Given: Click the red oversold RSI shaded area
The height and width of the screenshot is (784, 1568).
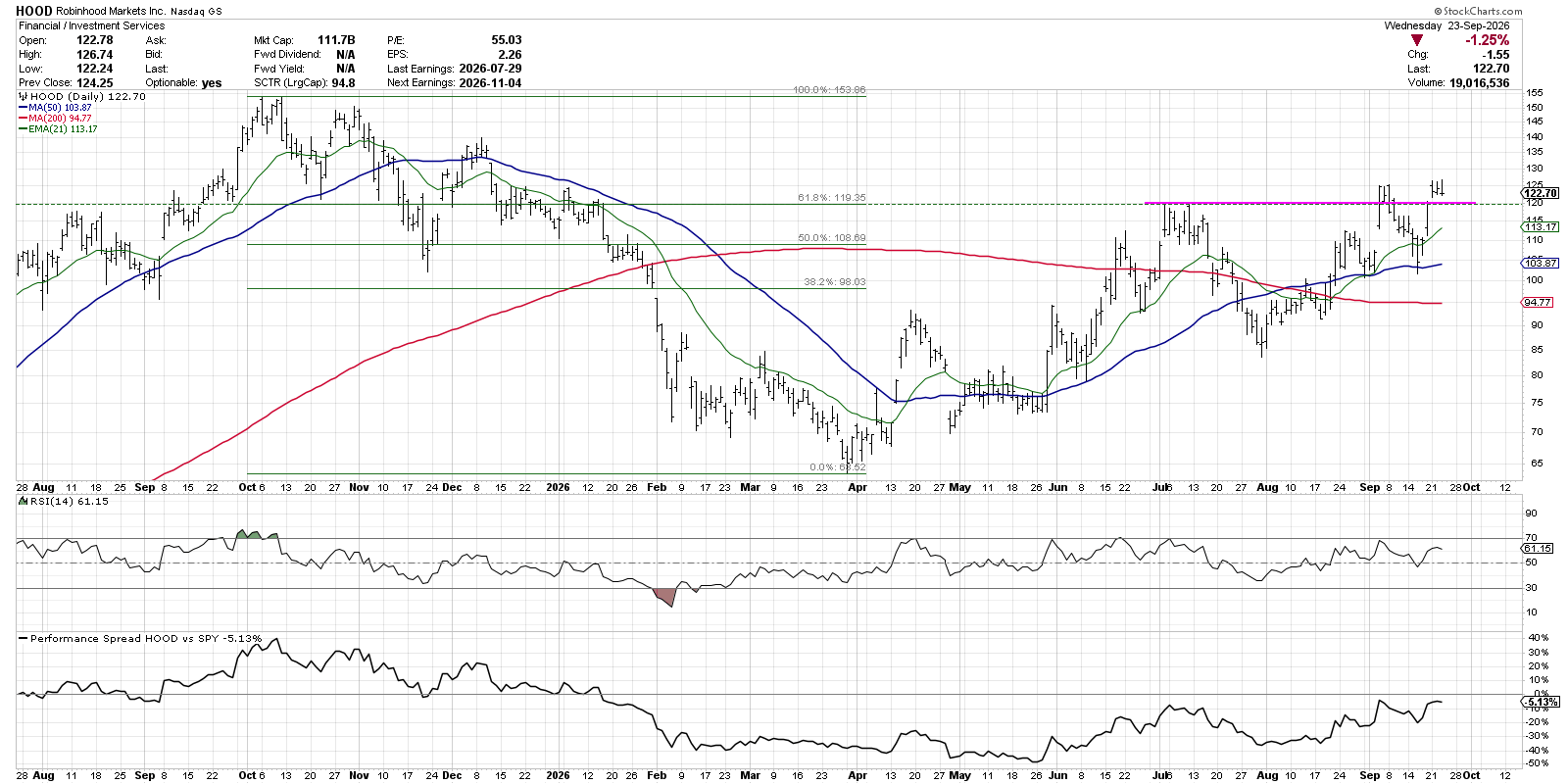Looking at the screenshot, I should pyautogui.click(x=665, y=596).
